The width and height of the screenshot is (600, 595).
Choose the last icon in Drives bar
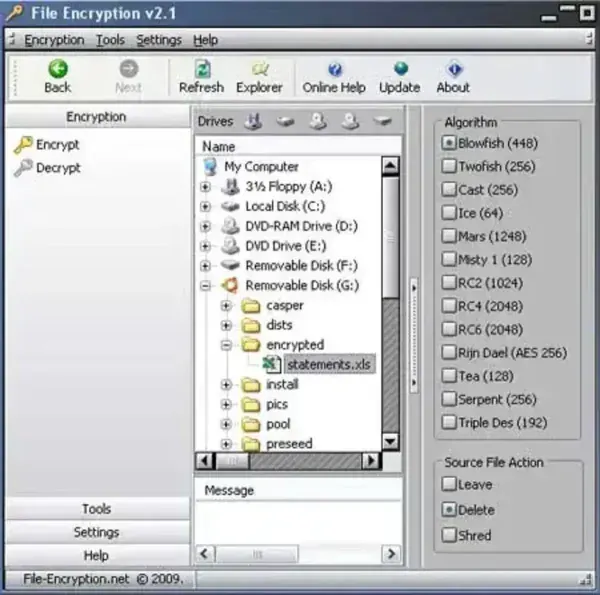click(382, 122)
